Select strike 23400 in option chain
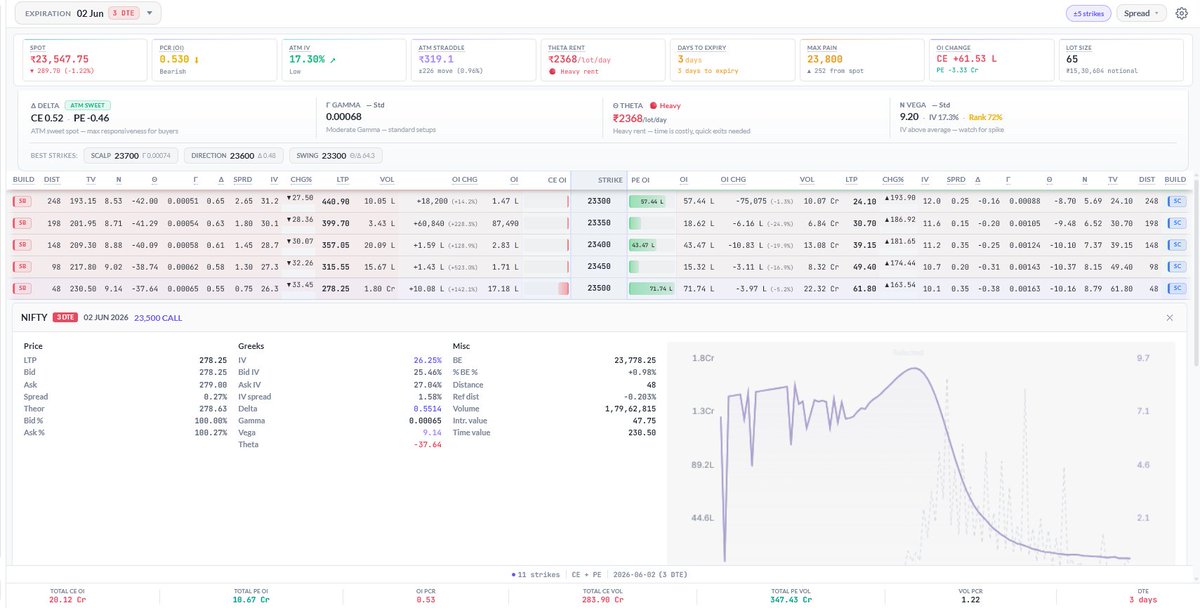 [x=600, y=246]
